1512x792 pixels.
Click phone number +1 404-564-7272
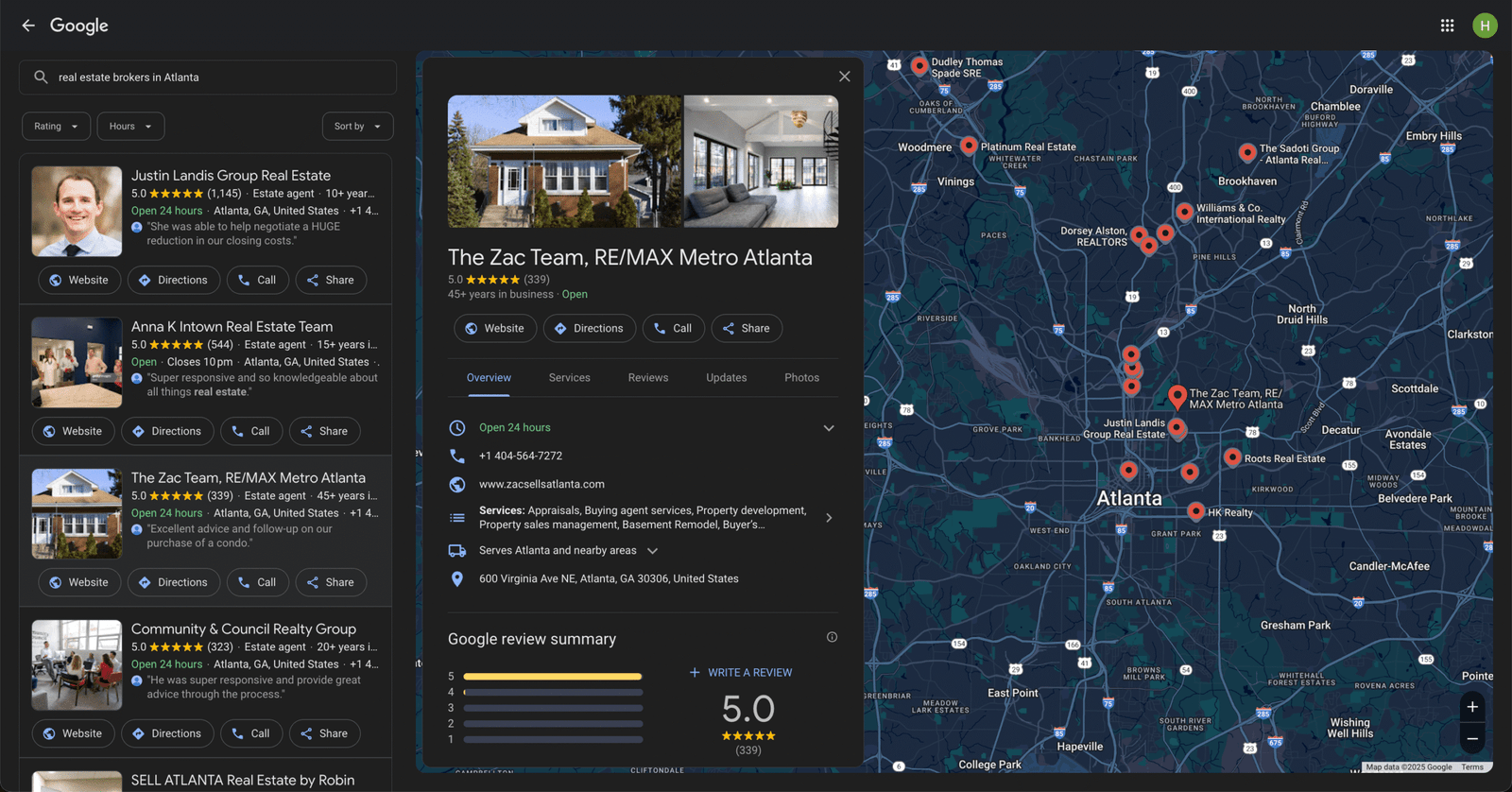pyautogui.click(x=521, y=456)
